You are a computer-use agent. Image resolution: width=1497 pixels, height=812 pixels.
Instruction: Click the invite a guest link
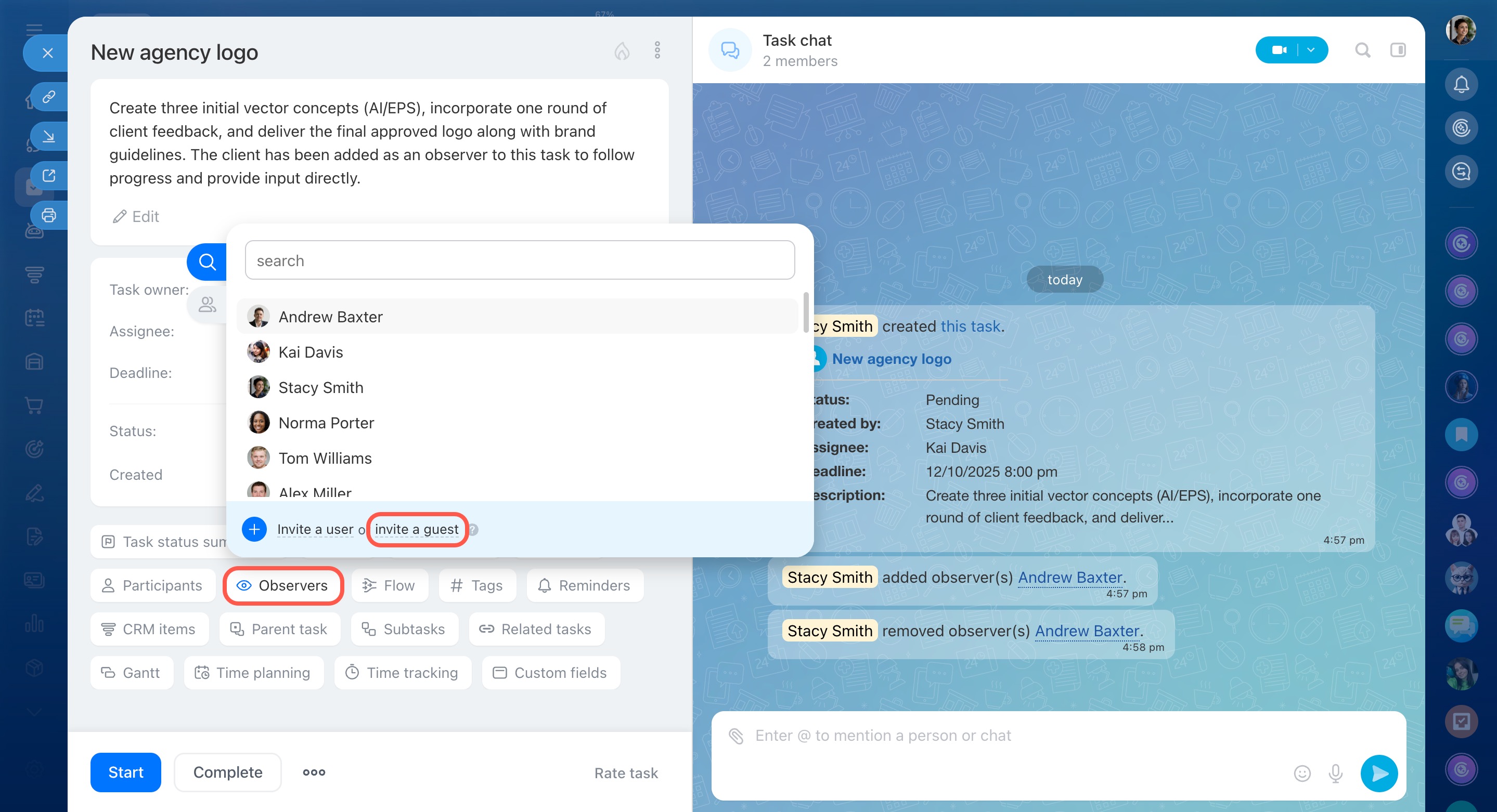pyautogui.click(x=416, y=529)
